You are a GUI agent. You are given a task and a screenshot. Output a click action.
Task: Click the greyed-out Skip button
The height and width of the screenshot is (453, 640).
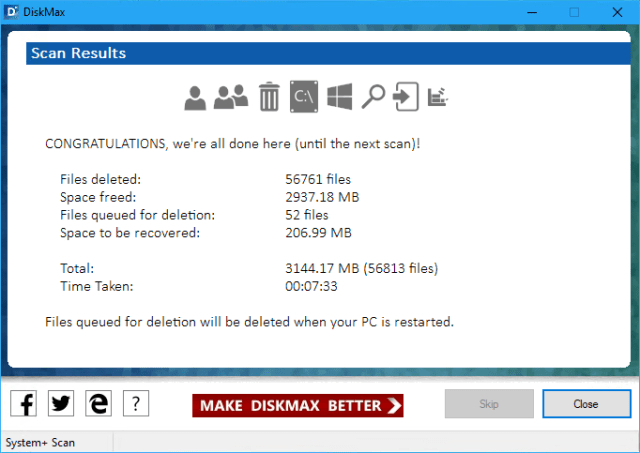488,404
